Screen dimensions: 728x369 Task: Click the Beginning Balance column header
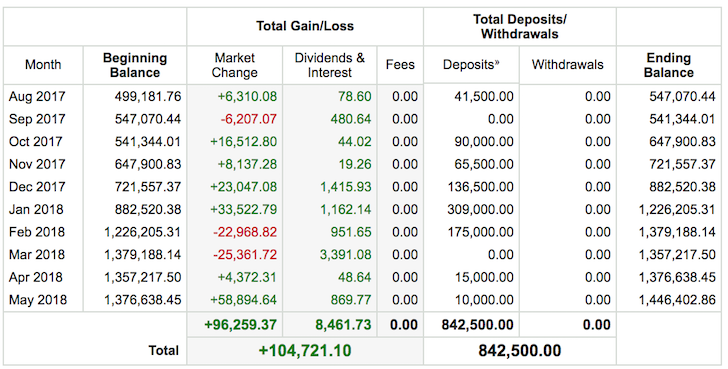click(135, 65)
